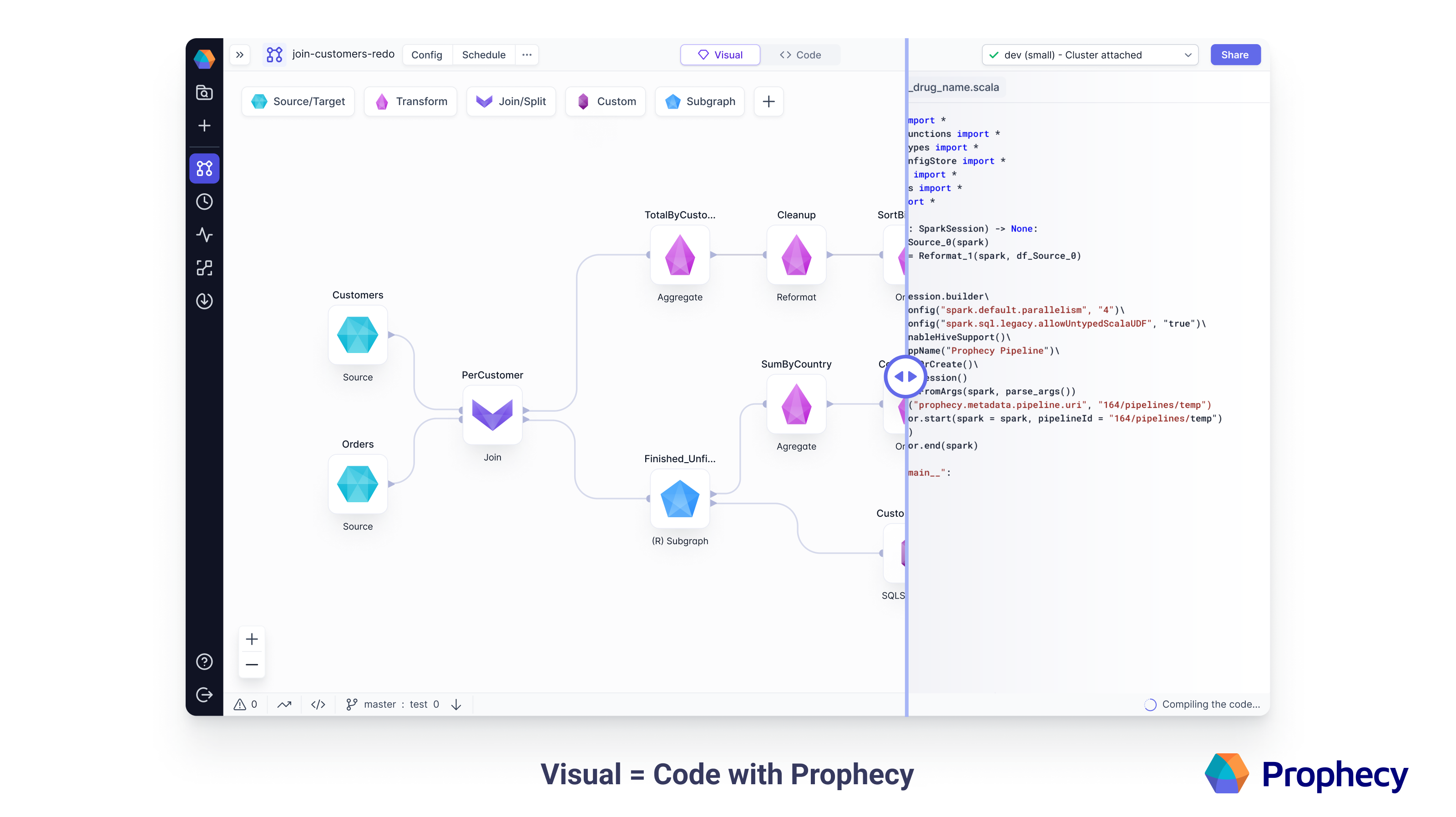Click the visual-code split slider handle
The height and width of the screenshot is (817, 1456).
pos(905,376)
